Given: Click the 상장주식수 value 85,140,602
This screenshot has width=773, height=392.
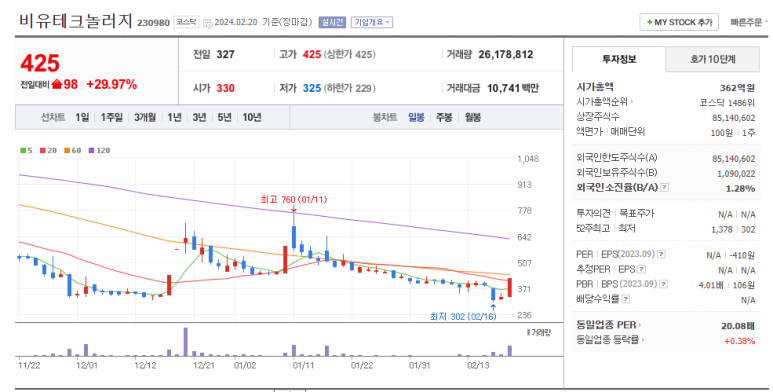Looking at the screenshot, I should (734, 118).
